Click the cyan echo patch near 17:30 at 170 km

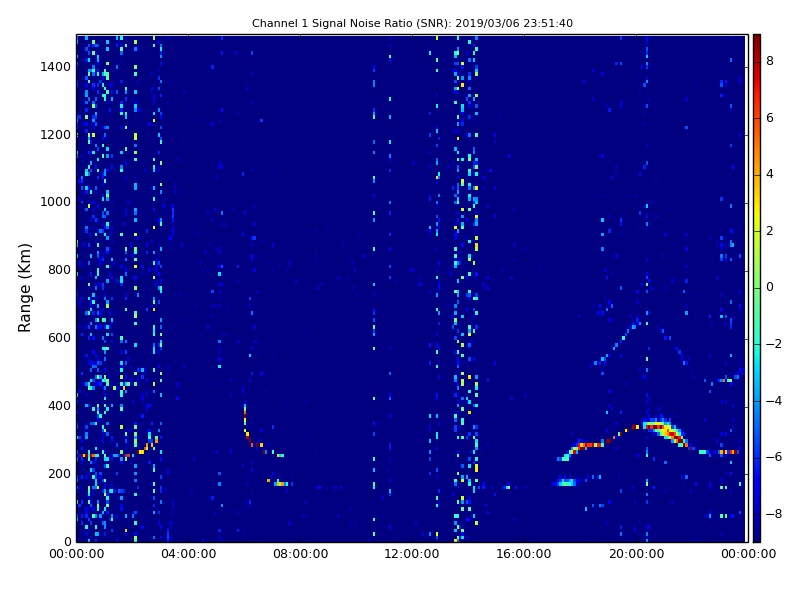(565, 483)
